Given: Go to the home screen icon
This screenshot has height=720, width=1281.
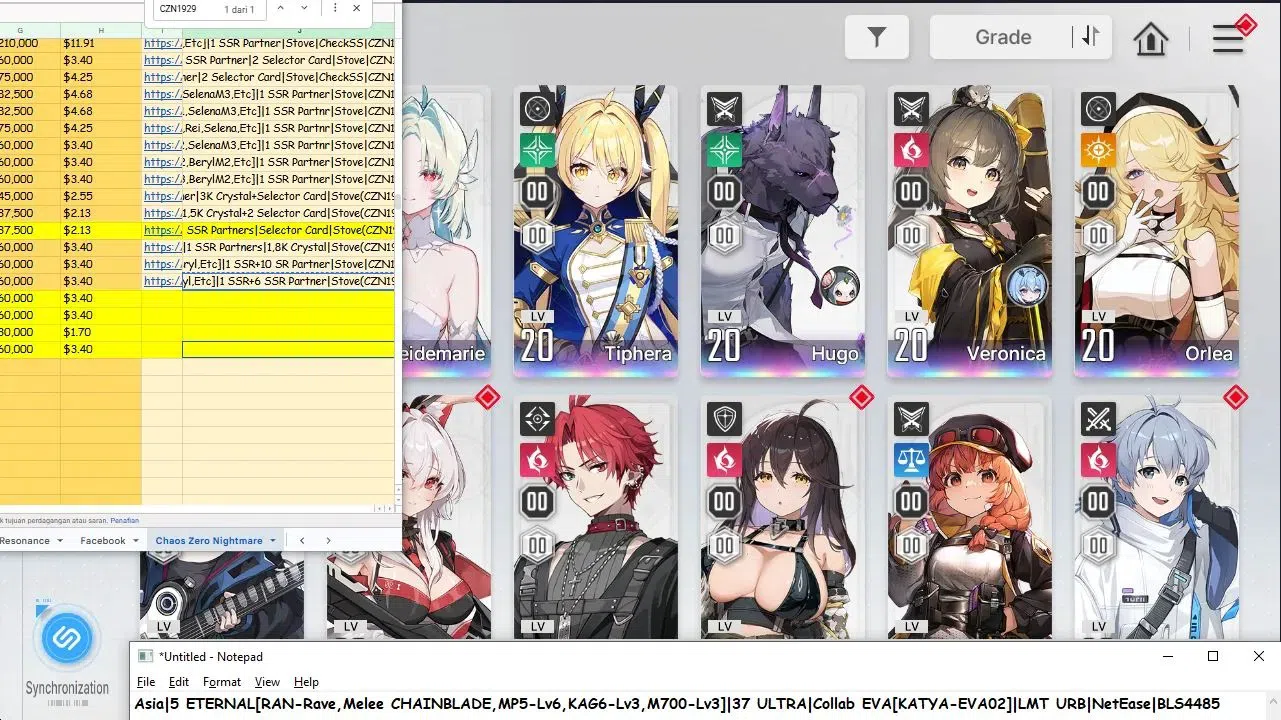Looking at the screenshot, I should tap(1151, 39).
